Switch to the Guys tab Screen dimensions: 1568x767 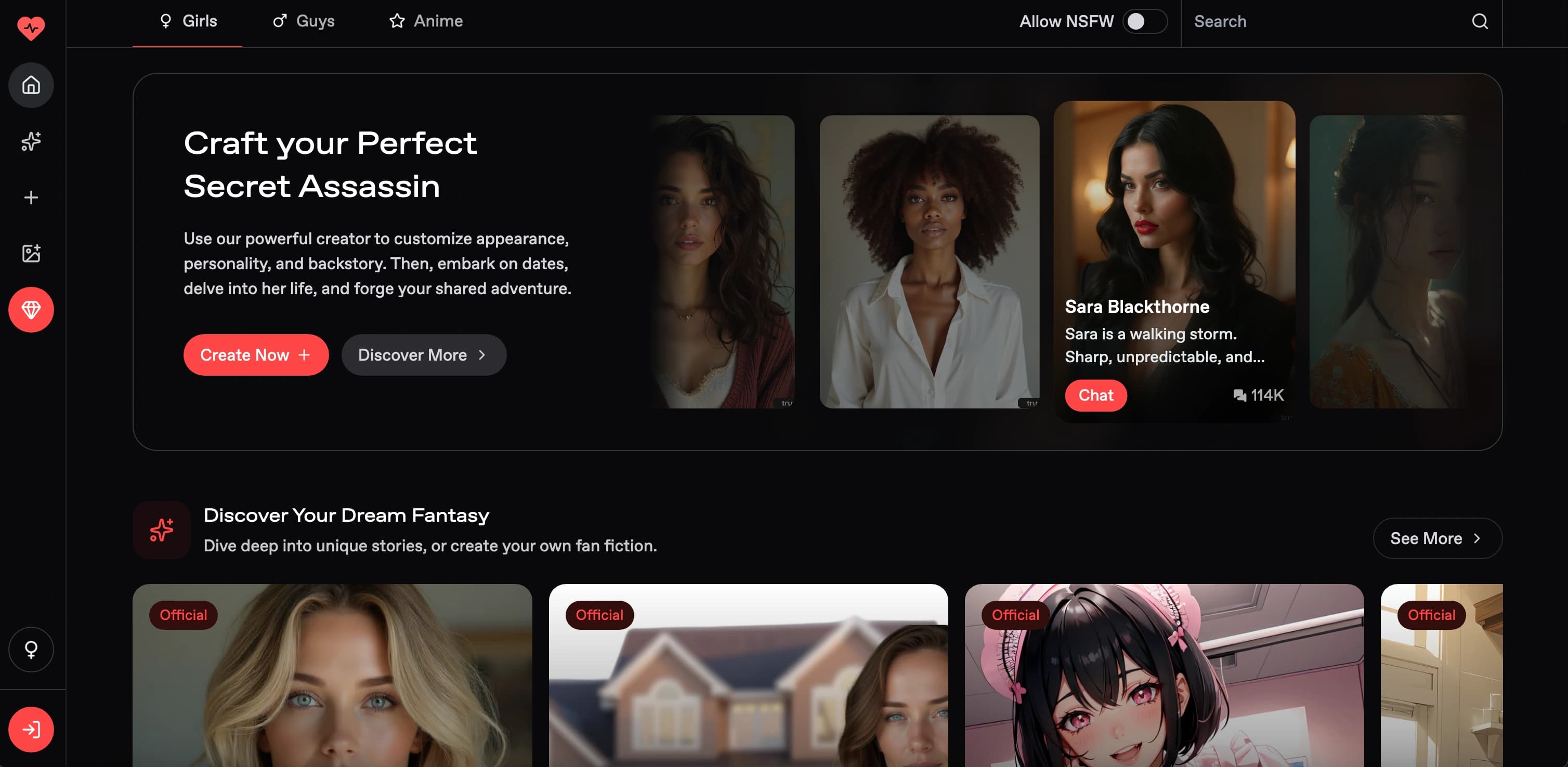tap(303, 21)
